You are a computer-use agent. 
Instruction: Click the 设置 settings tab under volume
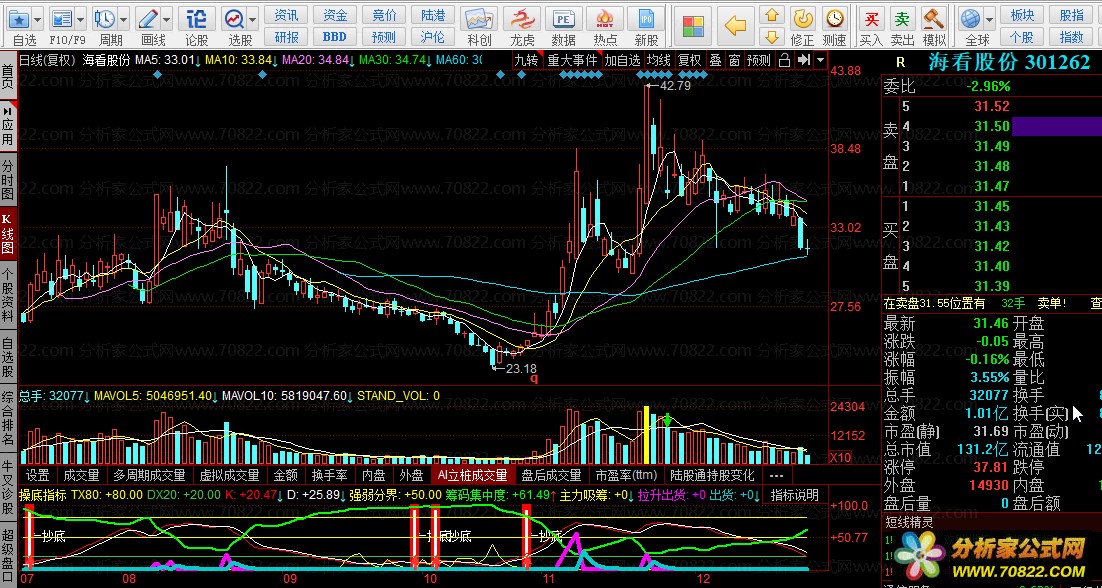point(37,476)
